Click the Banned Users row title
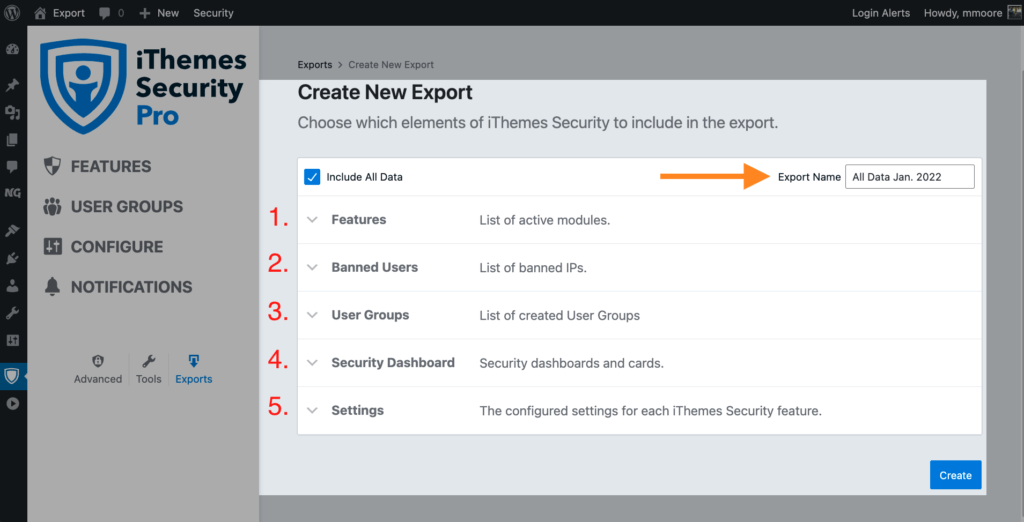The width and height of the screenshot is (1024, 522). pyautogui.click(x=374, y=267)
